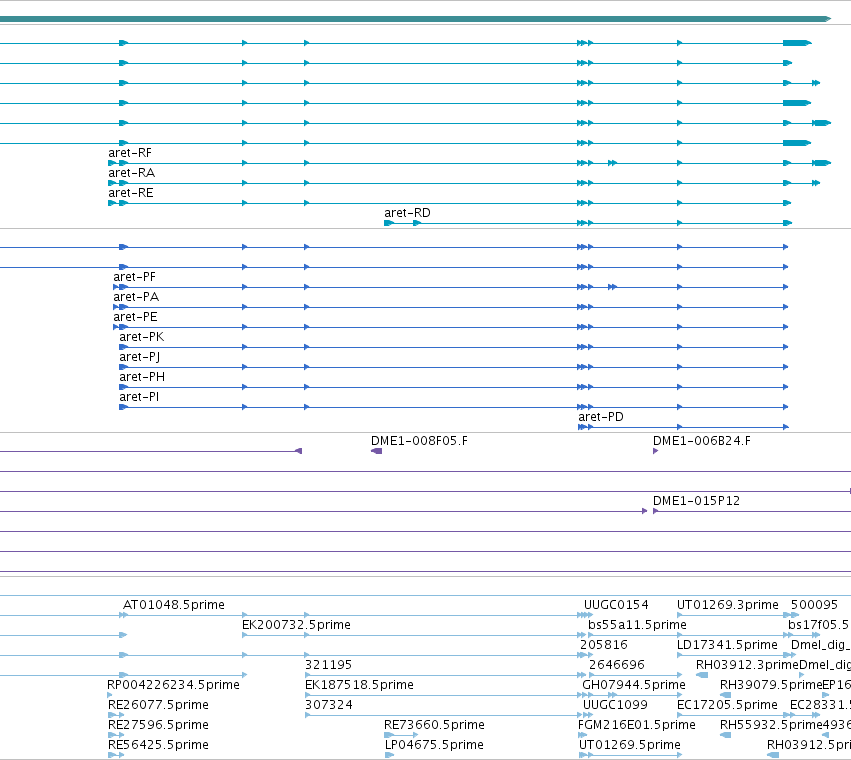Select the 500095 label

(x=814, y=605)
